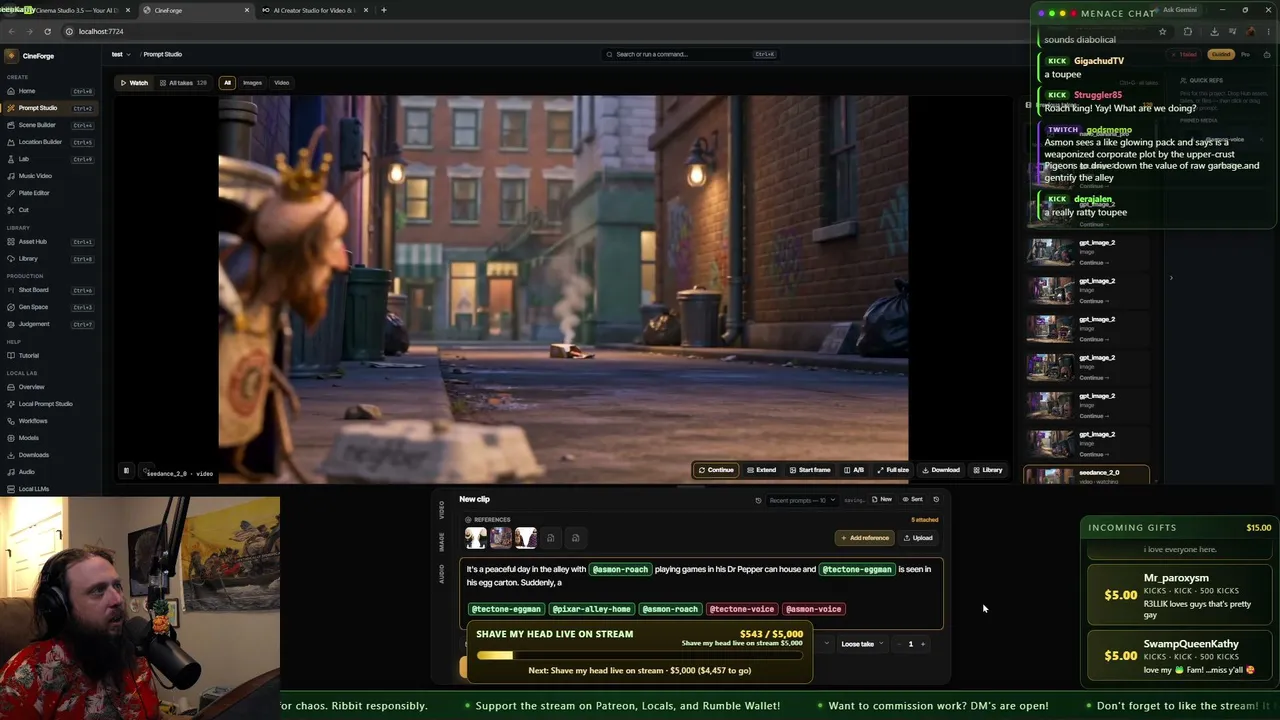Show All media filter
The height and width of the screenshot is (720, 1280).
click(x=227, y=83)
